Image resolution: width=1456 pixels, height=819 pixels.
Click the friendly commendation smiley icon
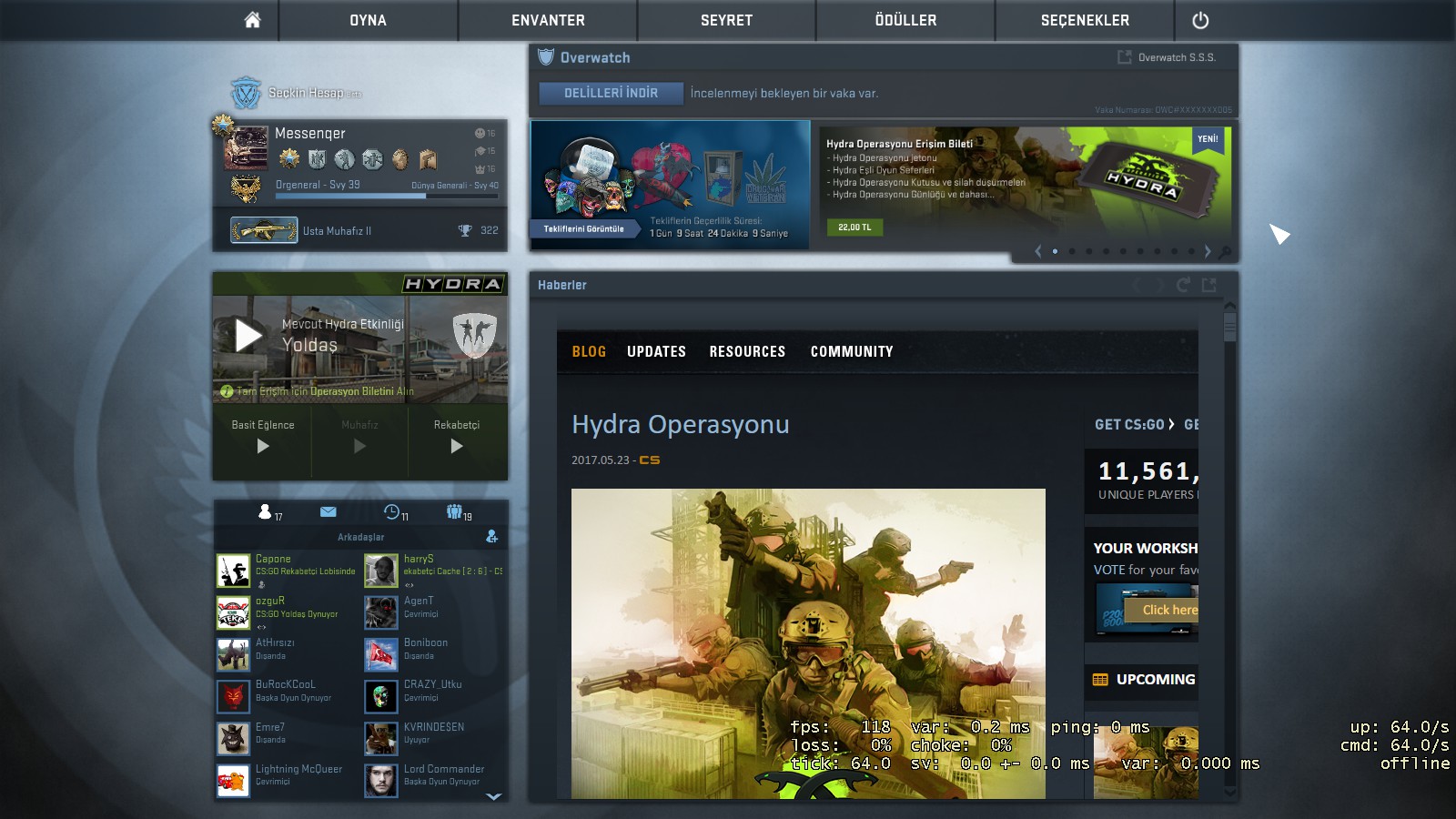480,133
